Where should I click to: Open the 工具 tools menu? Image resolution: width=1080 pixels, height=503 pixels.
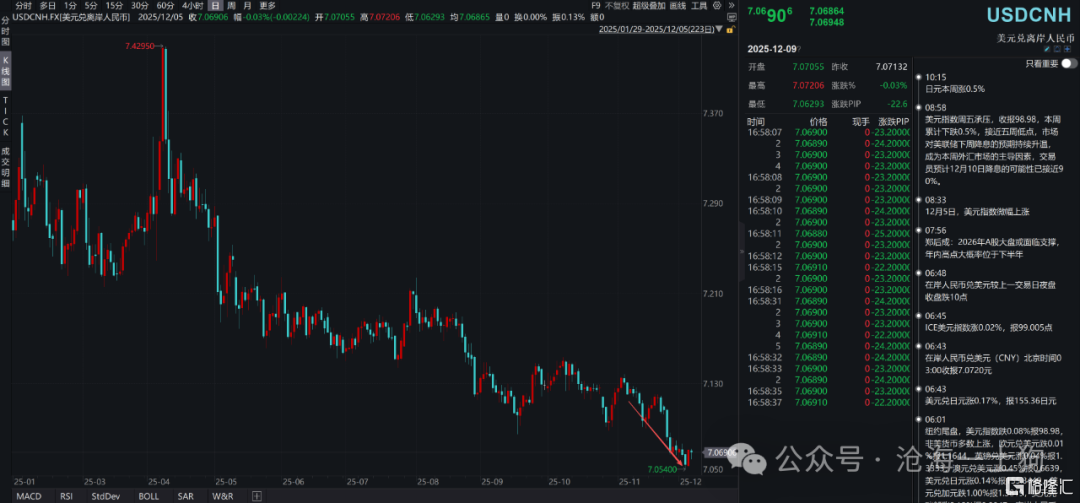coord(699,5)
